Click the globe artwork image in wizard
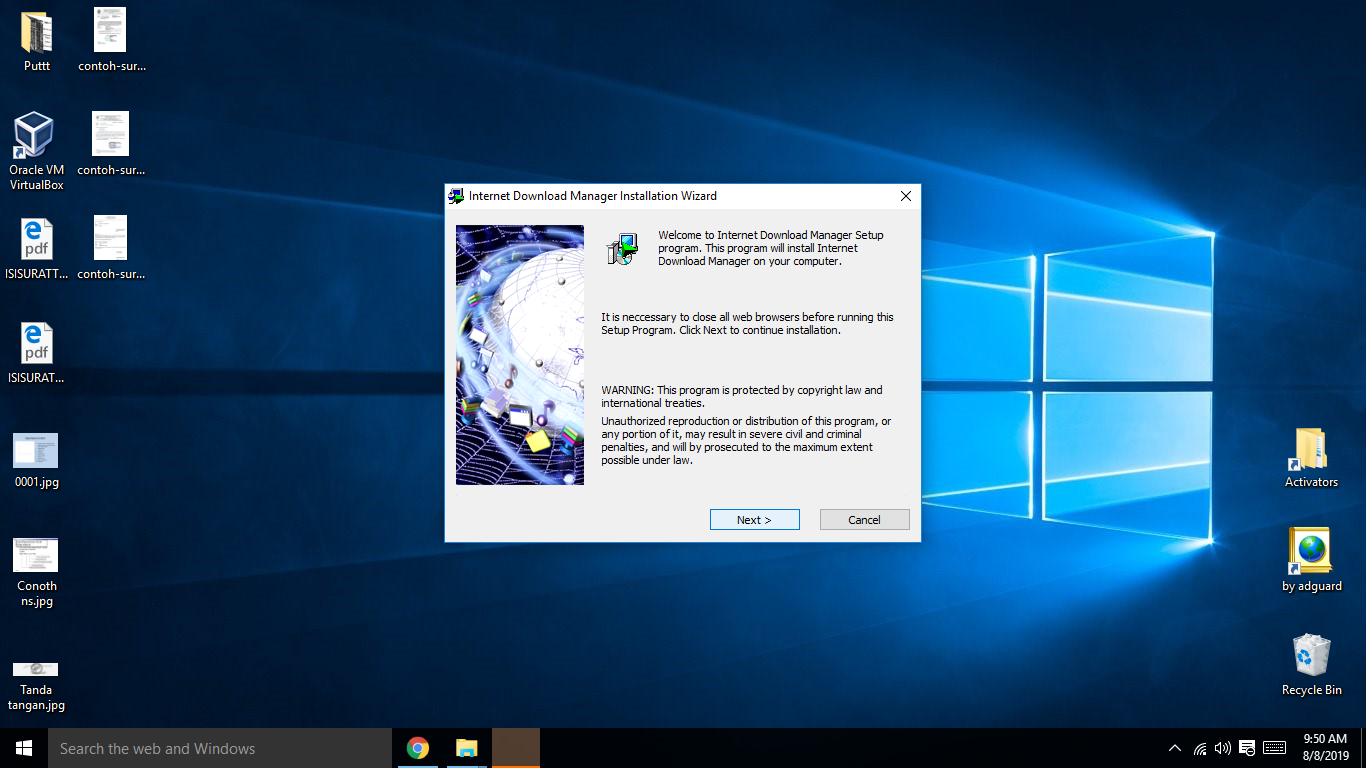The height and width of the screenshot is (768, 1366). click(x=520, y=355)
